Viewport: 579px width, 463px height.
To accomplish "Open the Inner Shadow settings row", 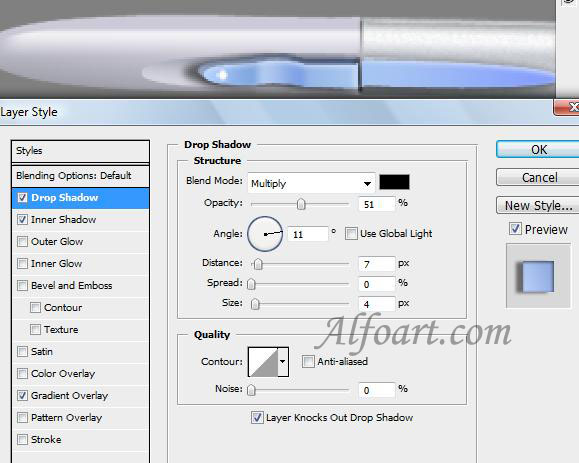I will pos(80,220).
